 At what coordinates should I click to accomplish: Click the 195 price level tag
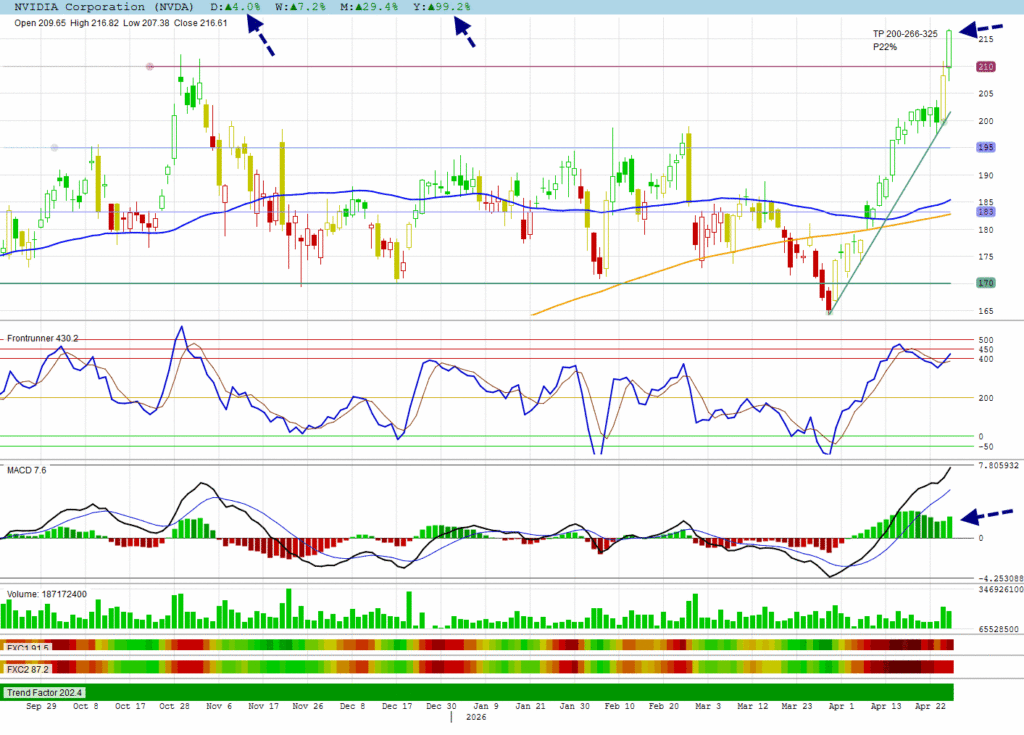coord(985,148)
